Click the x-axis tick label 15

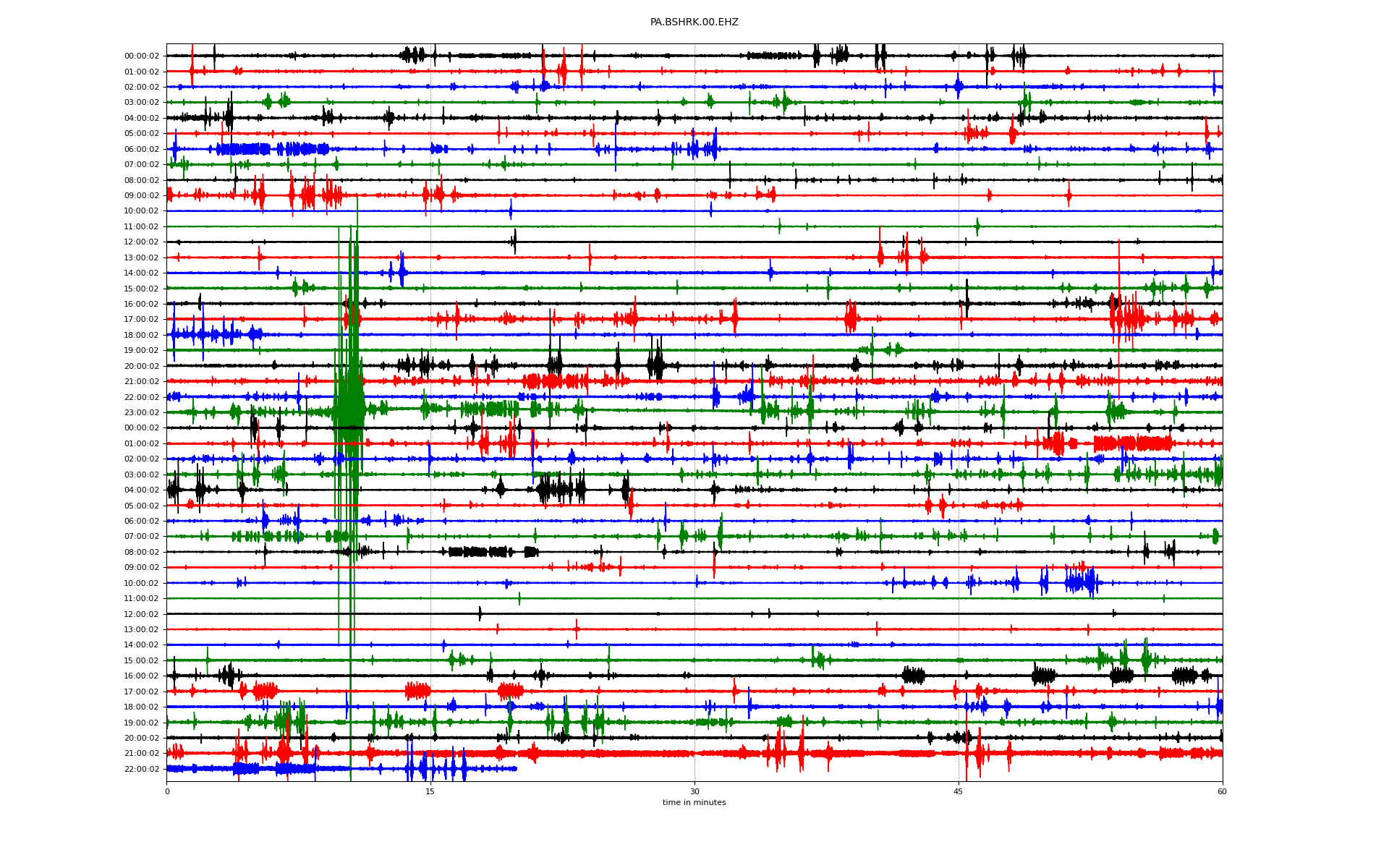(430, 791)
